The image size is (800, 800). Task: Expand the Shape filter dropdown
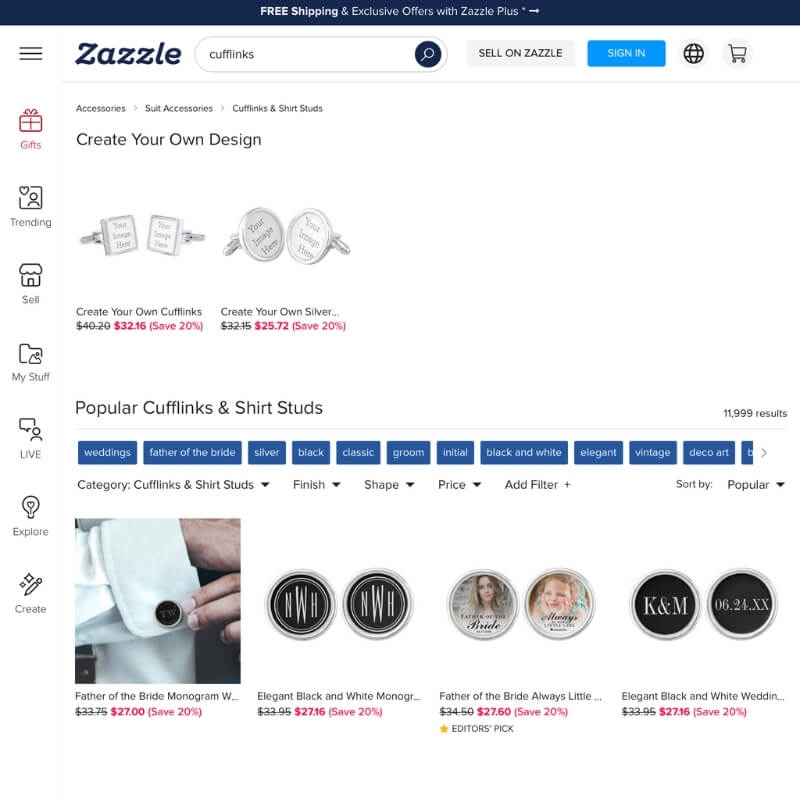(389, 485)
